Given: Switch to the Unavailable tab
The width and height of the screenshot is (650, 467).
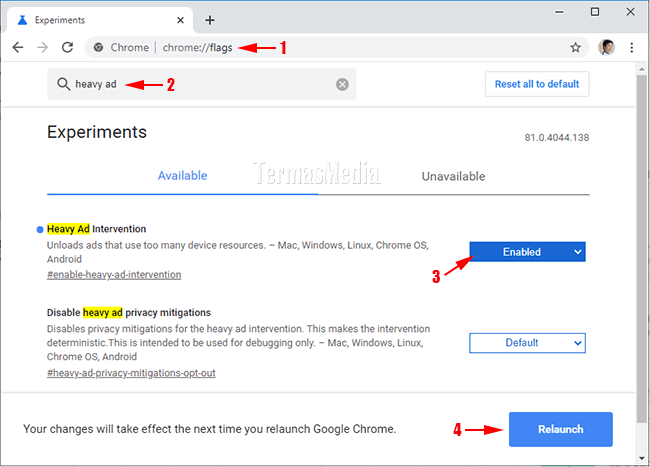Looking at the screenshot, I should pyautogui.click(x=454, y=177).
